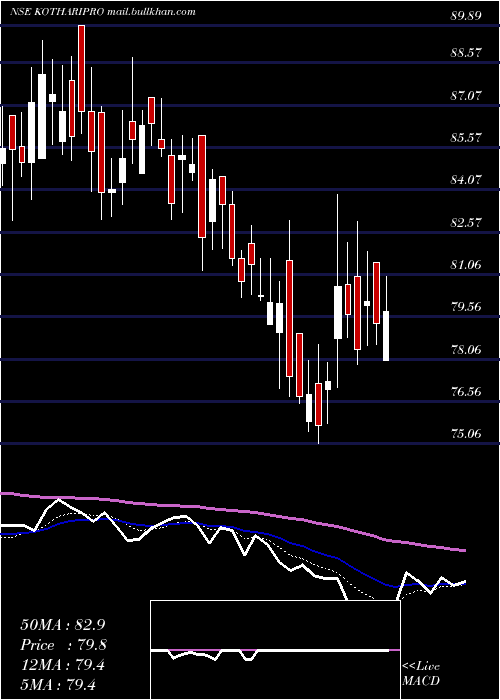Screen dimensions: 500x700
Task: Click the 12MA : 79.4 readout
Action: [63, 665]
